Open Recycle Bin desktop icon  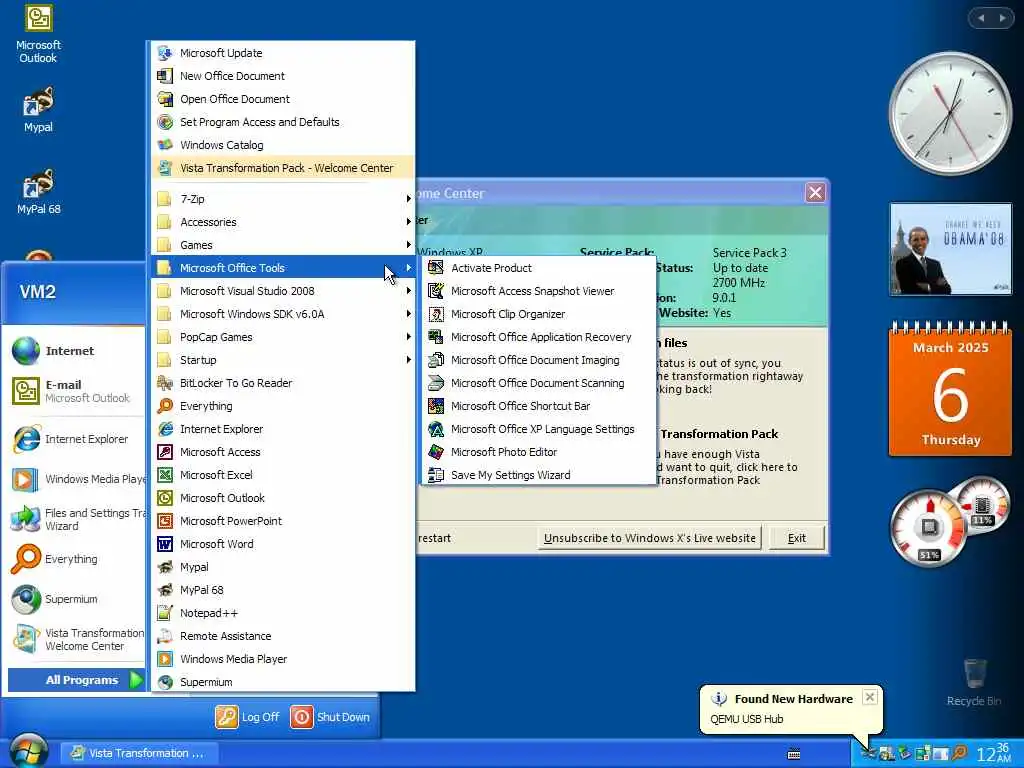pos(974,673)
